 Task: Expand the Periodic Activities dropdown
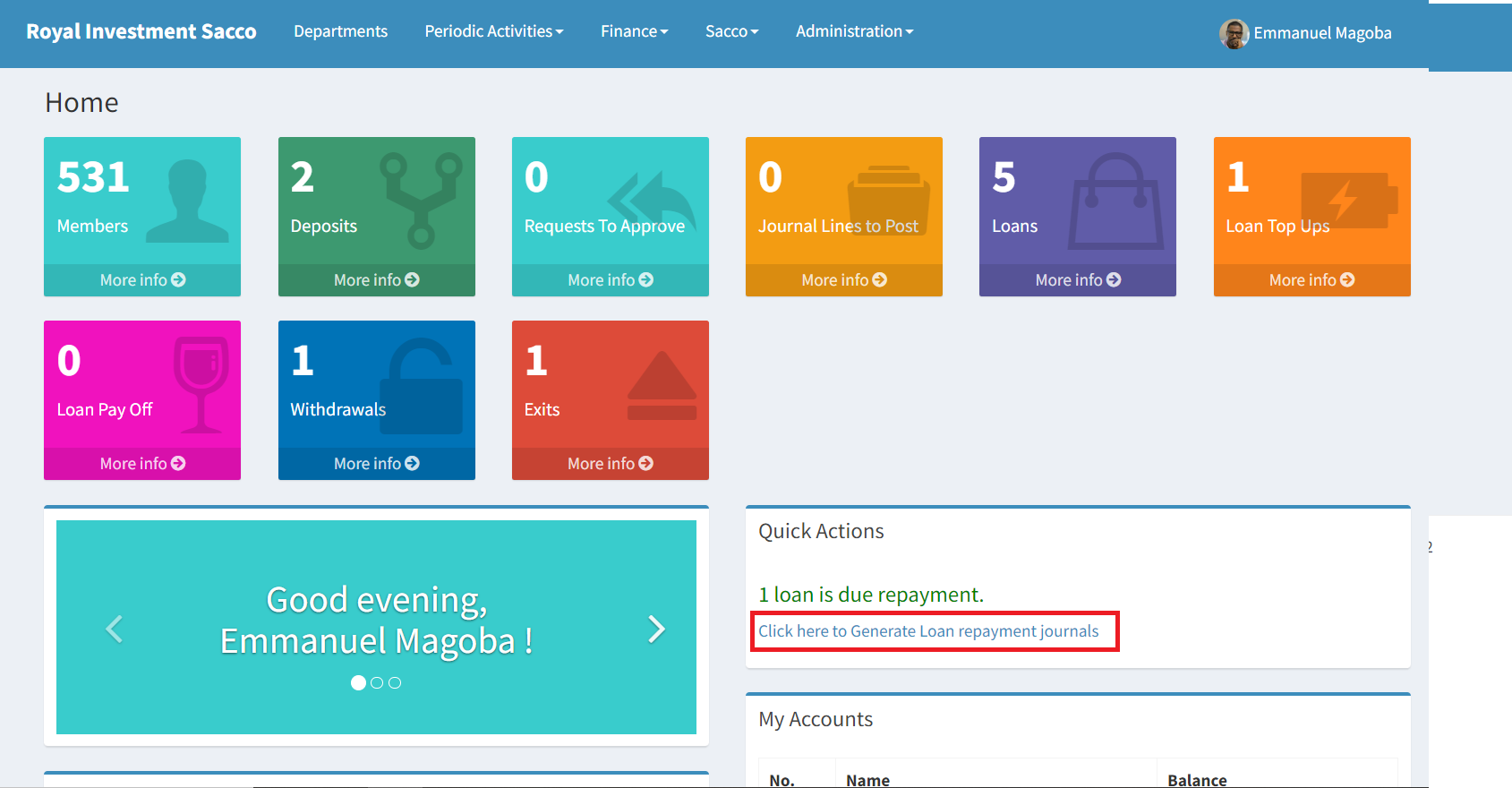coord(494,31)
